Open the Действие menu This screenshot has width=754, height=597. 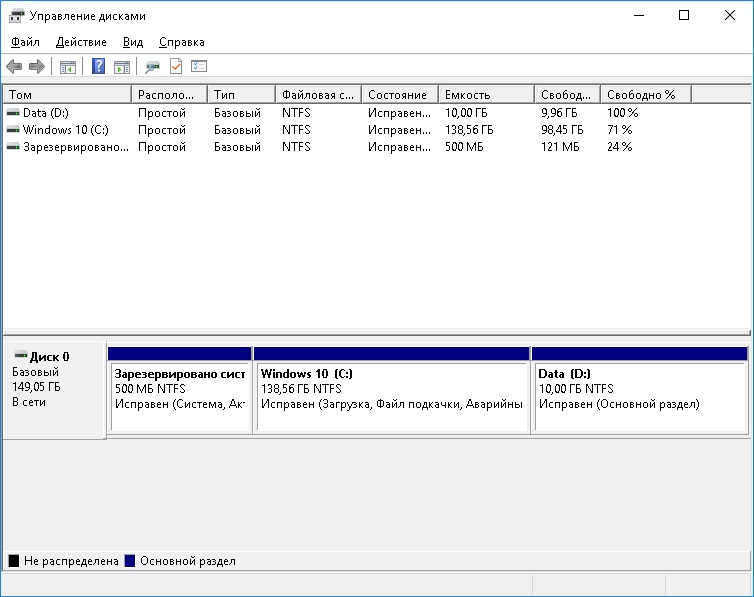[x=81, y=42]
